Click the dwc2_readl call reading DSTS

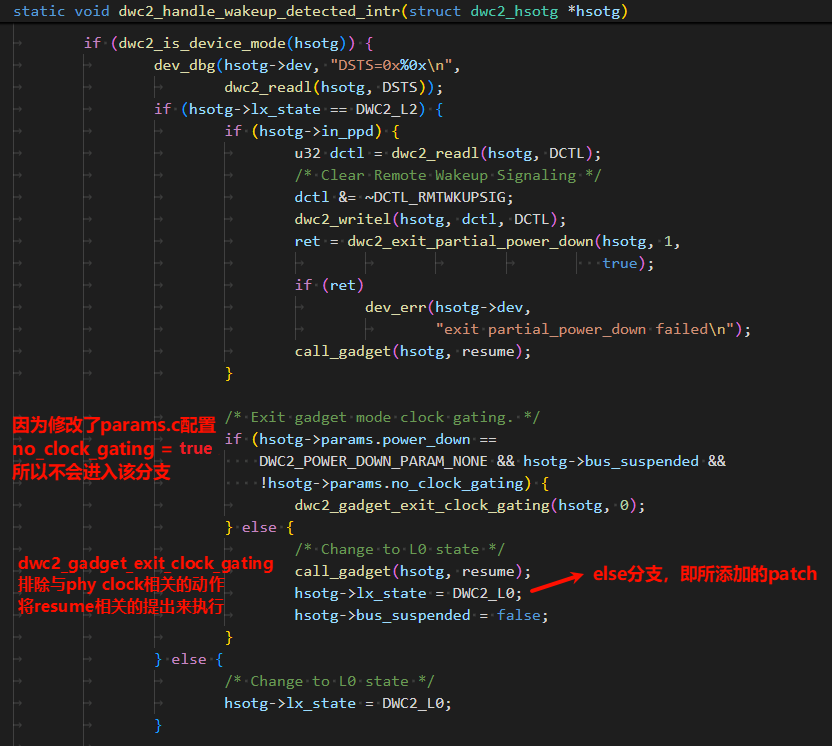[x=265, y=87]
